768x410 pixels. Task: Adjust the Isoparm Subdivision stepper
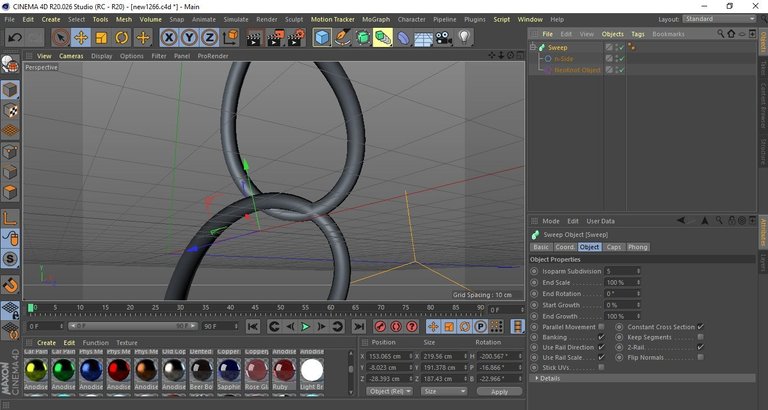[638, 271]
